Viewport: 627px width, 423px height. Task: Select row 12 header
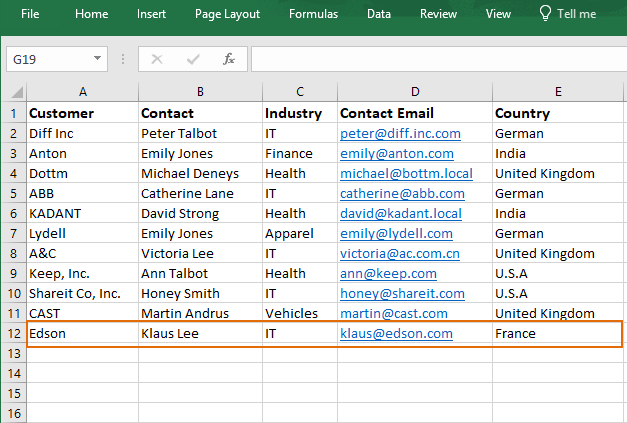(14, 333)
